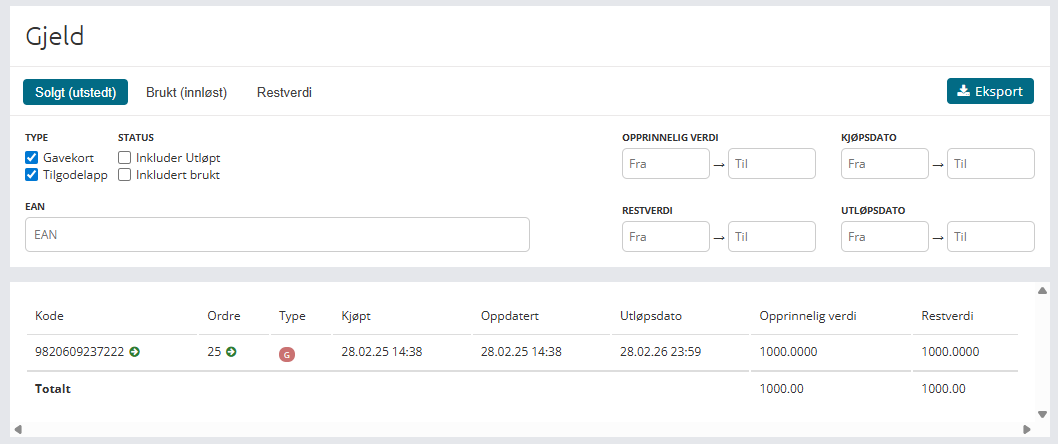Open order 25 arrow icon
This screenshot has width=1058, height=444.
tap(231, 352)
